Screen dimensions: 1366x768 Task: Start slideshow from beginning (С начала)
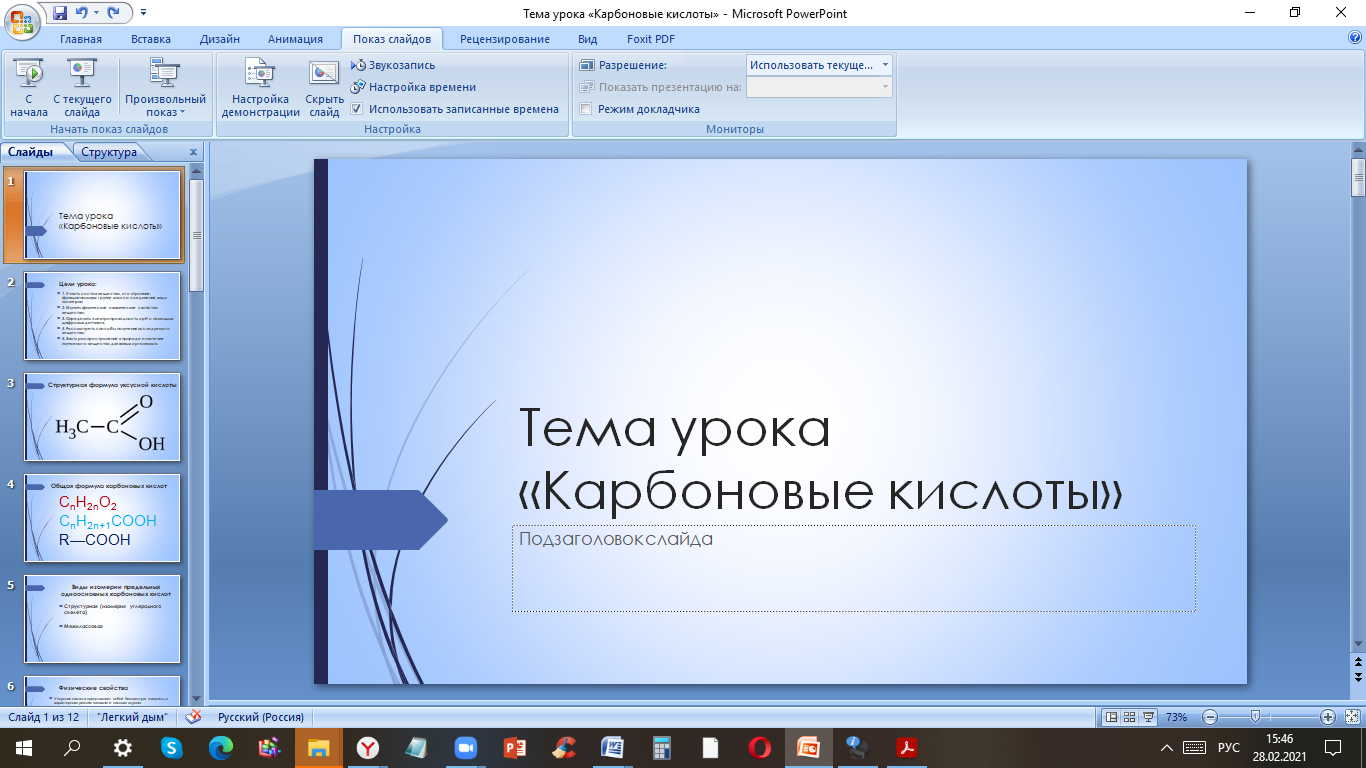click(29, 87)
